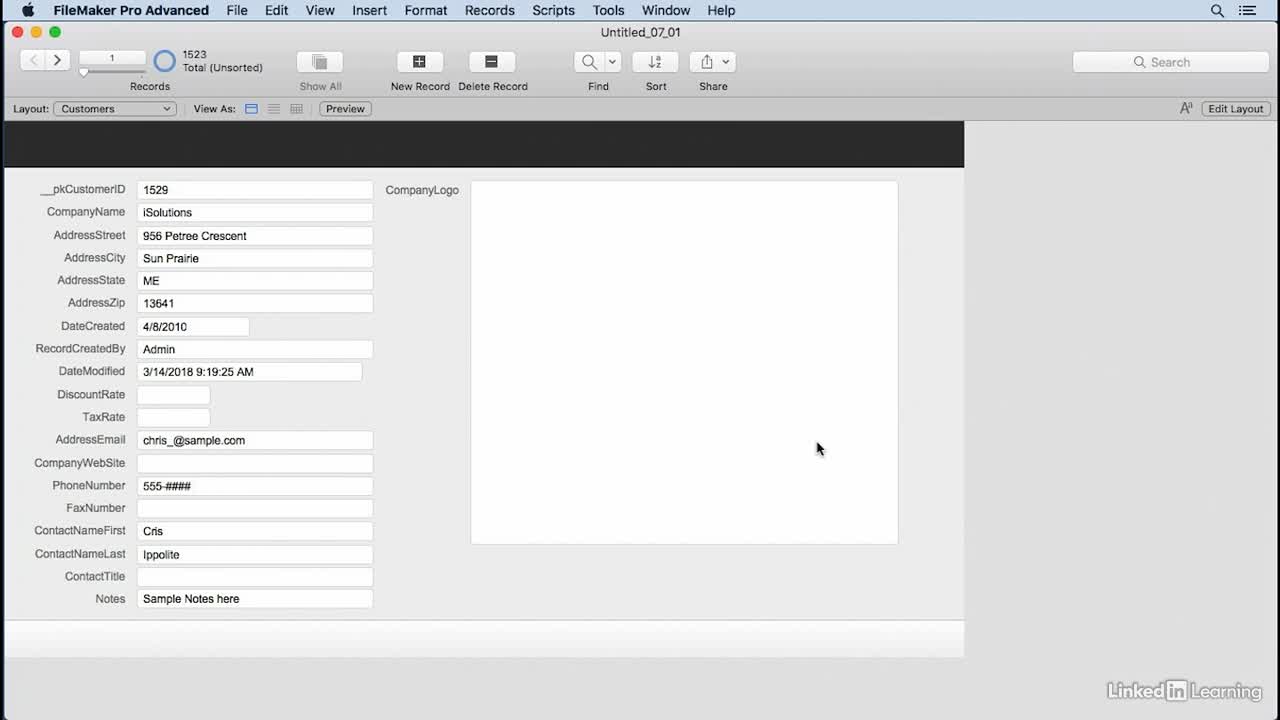Switch to List view icon

pyautogui.click(x=274, y=109)
